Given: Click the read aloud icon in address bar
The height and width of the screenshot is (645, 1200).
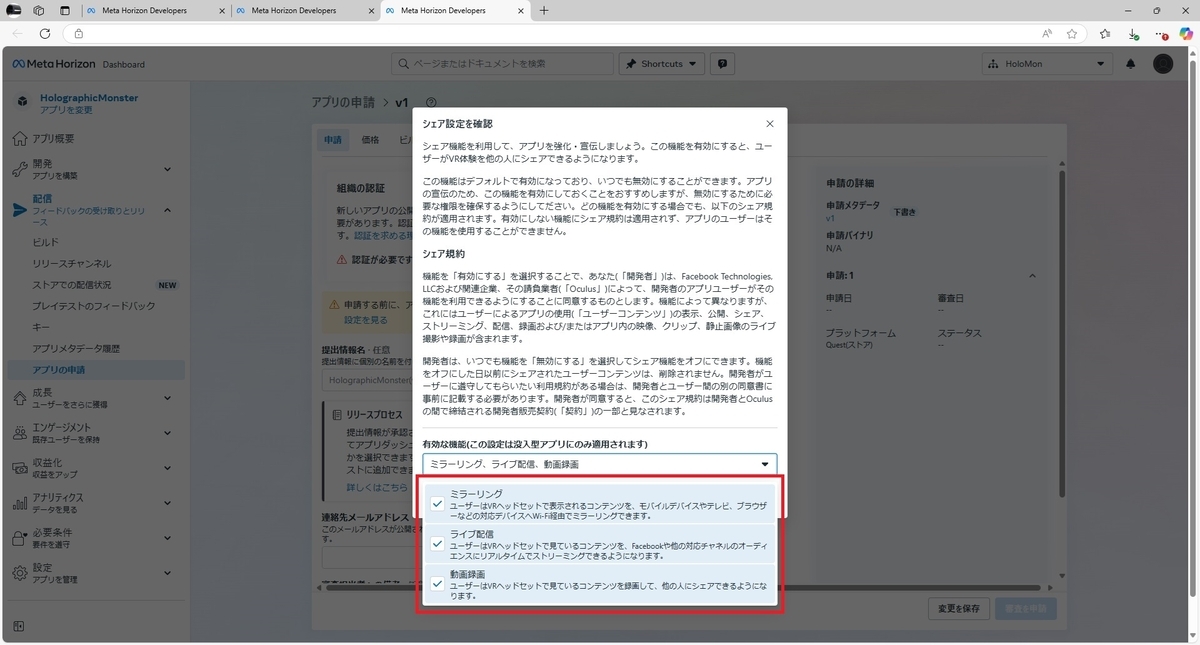Looking at the screenshot, I should pyautogui.click(x=1046, y=33).
